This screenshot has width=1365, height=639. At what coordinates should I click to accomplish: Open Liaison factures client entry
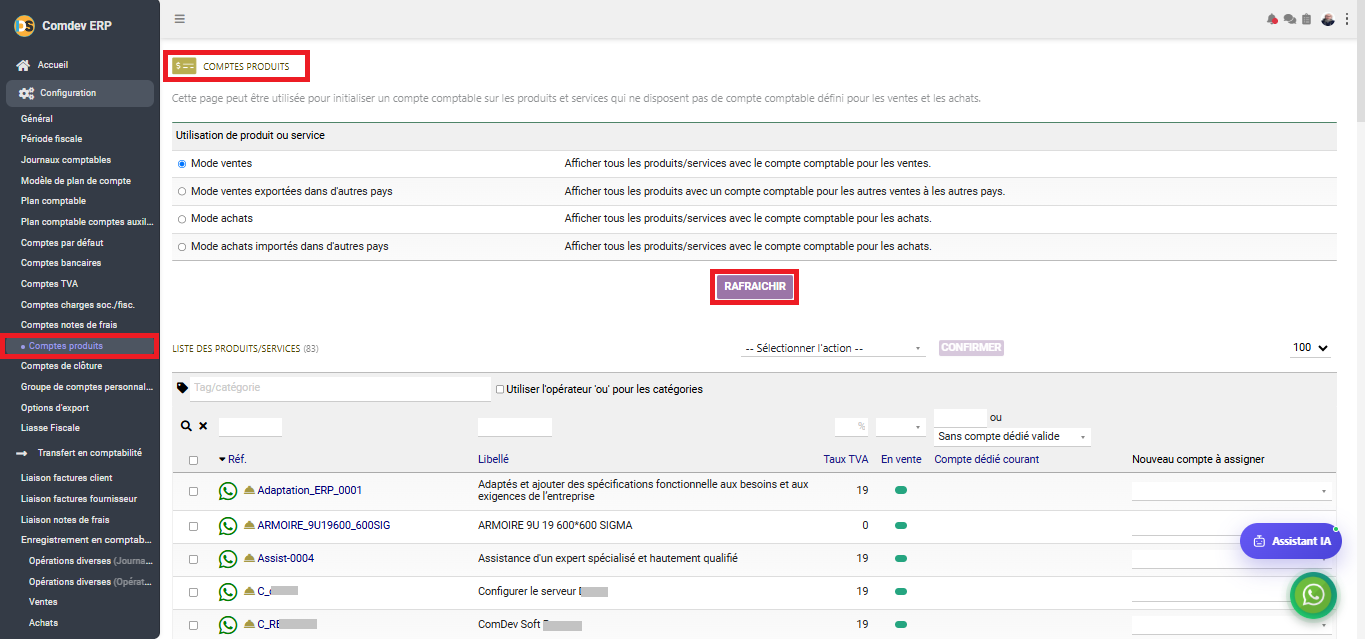(x=67, y=478)
